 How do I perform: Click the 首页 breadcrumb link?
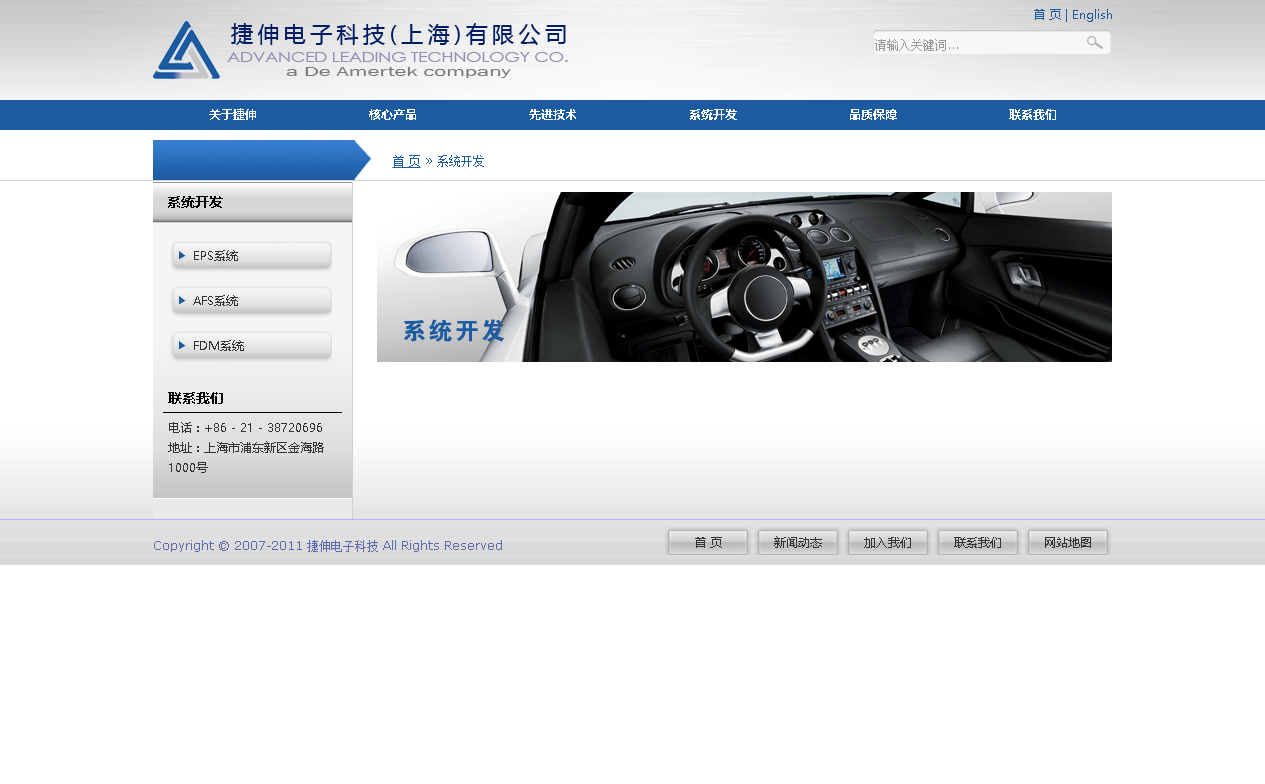click(x=406, y=161)
